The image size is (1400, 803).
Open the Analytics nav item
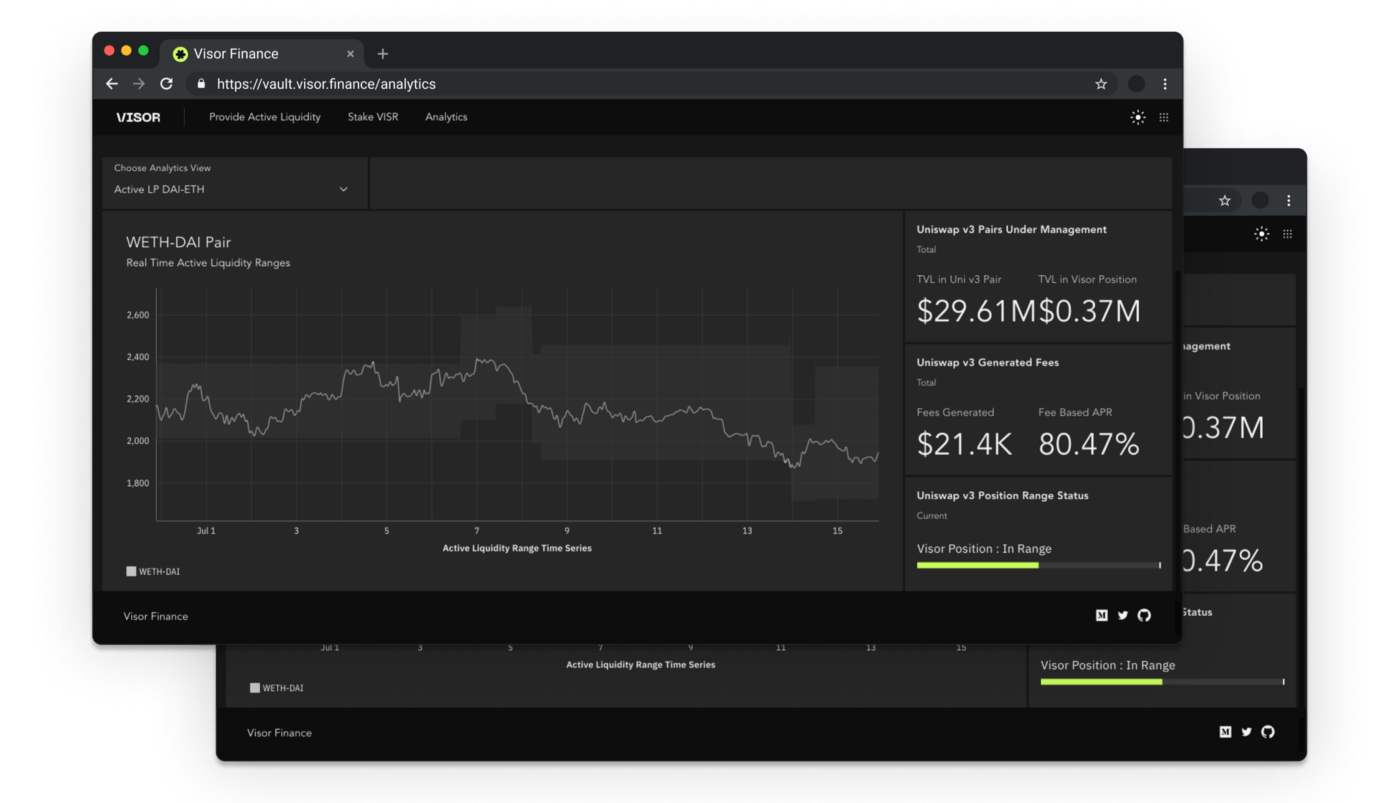point(446,117)
